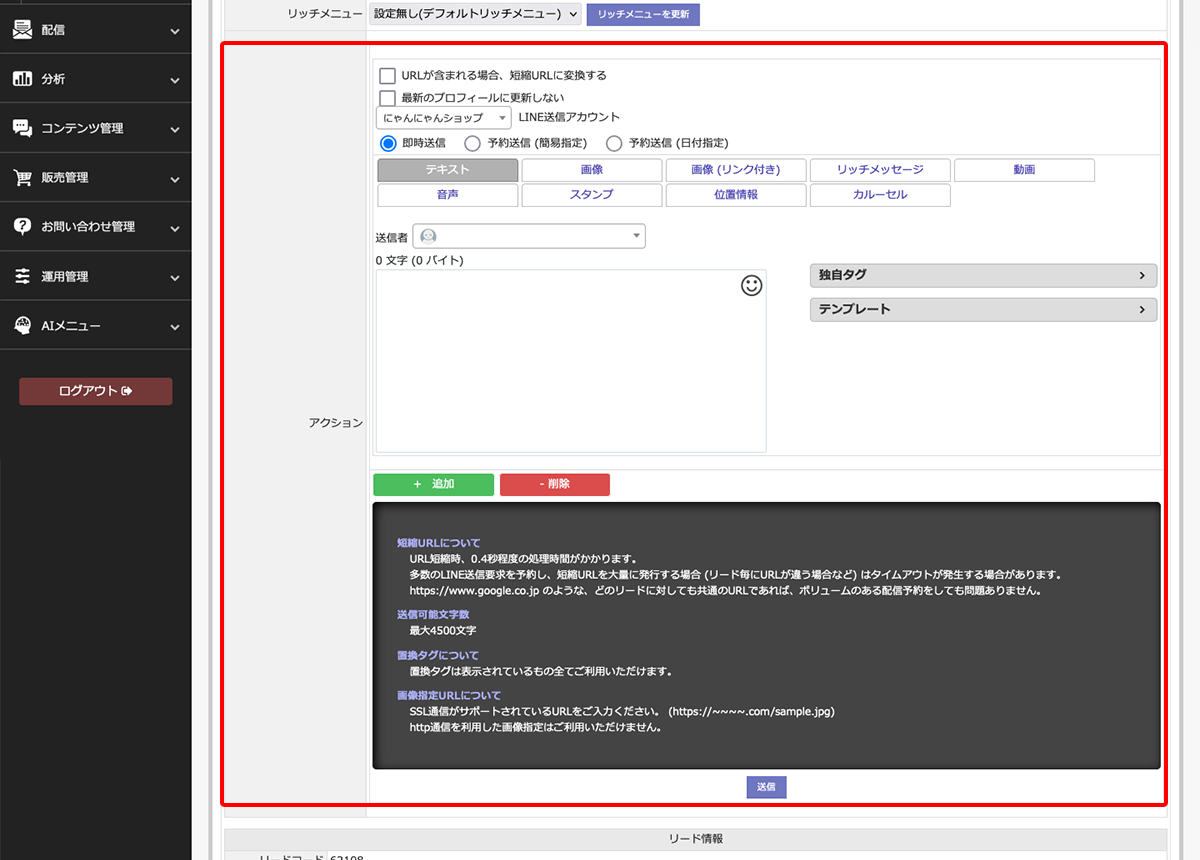This screenshot has height=860, width=1200.
Task: Click the chat bubble icon beside コンテンツ管理
Action: [22, 128]
